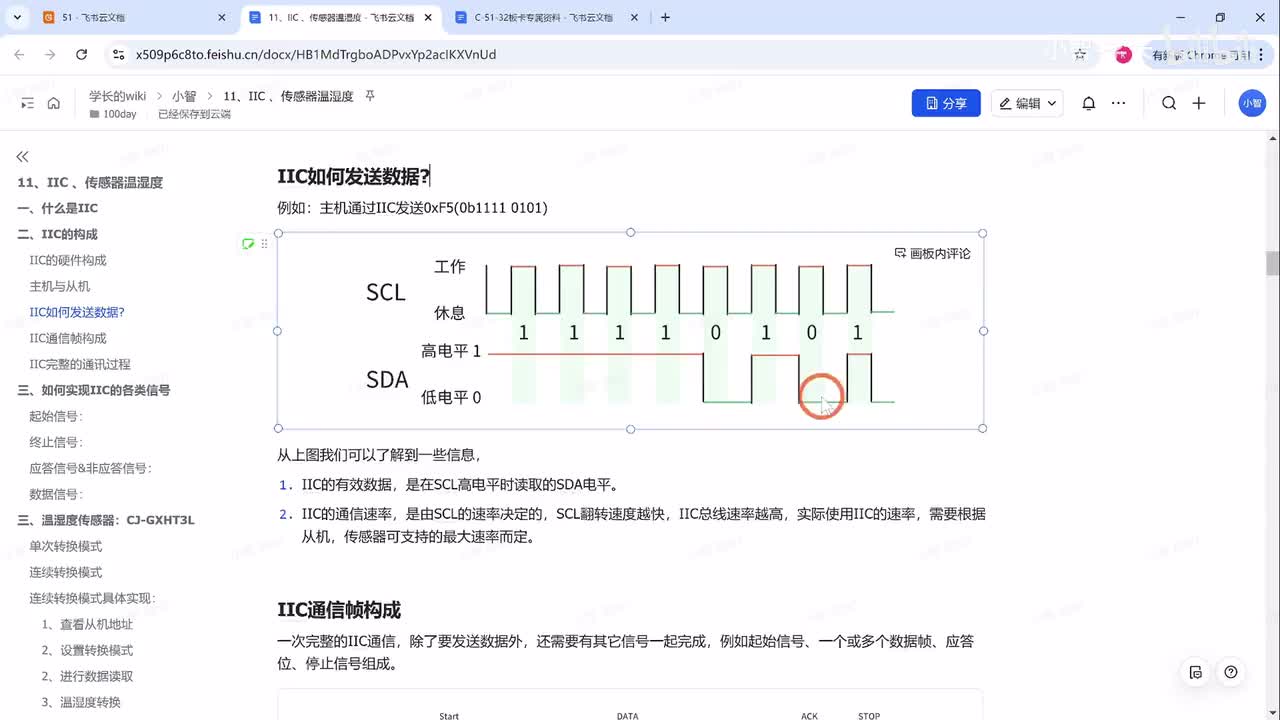Open site info icon in the address bar
This screenshot has width=1280, height=720.
tap(118, 54)
